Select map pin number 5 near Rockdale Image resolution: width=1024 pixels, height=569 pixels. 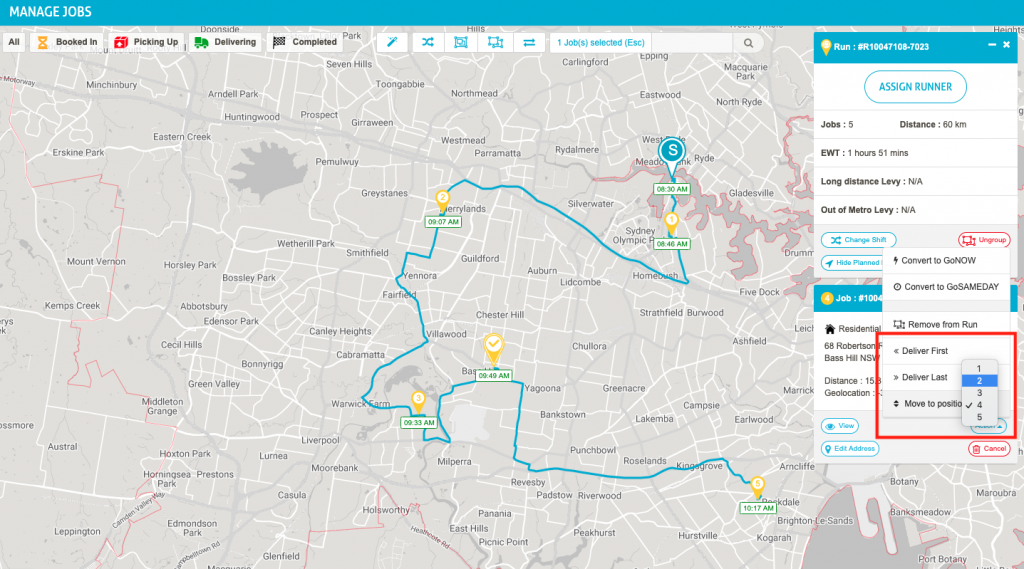(x=757, y=487)
